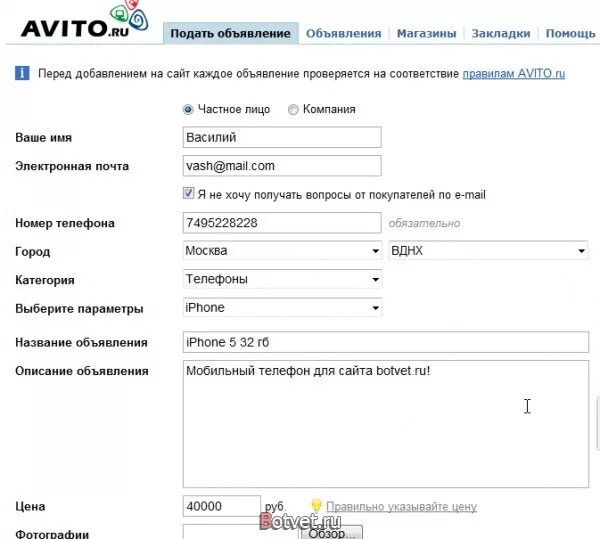Open the Телефоны category dropdown
Viewport: 600px width, 539px height.
tap(282, 279)
